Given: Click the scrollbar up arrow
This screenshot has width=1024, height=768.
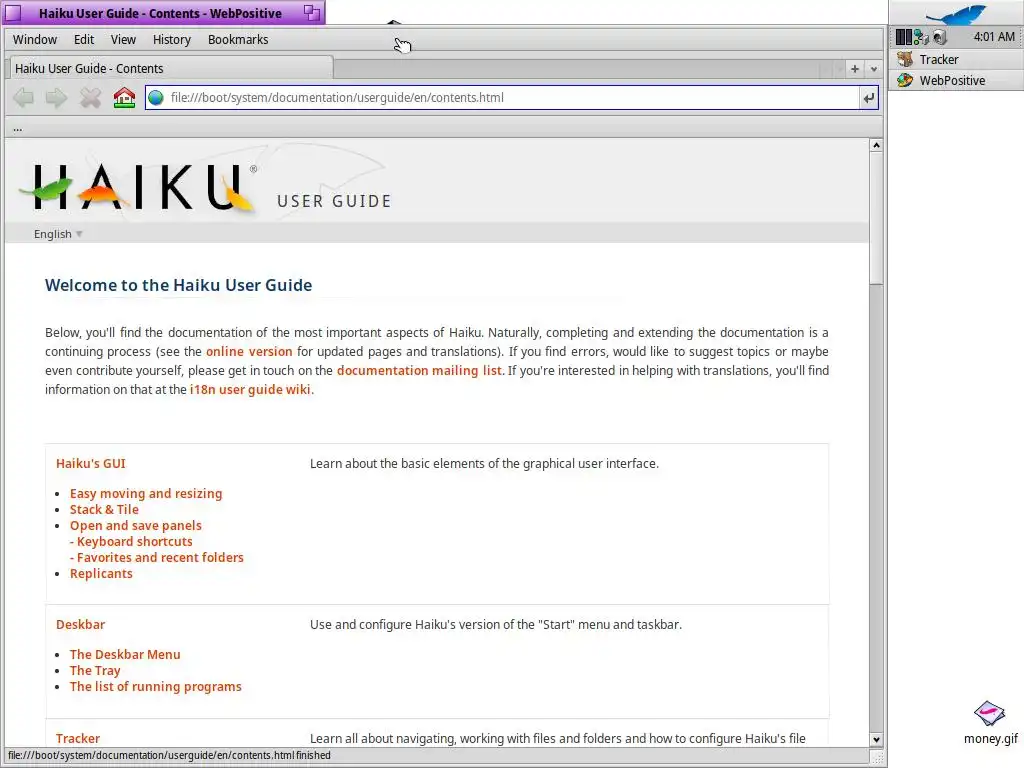Looking at the screenshot, I should click(876, 145).
